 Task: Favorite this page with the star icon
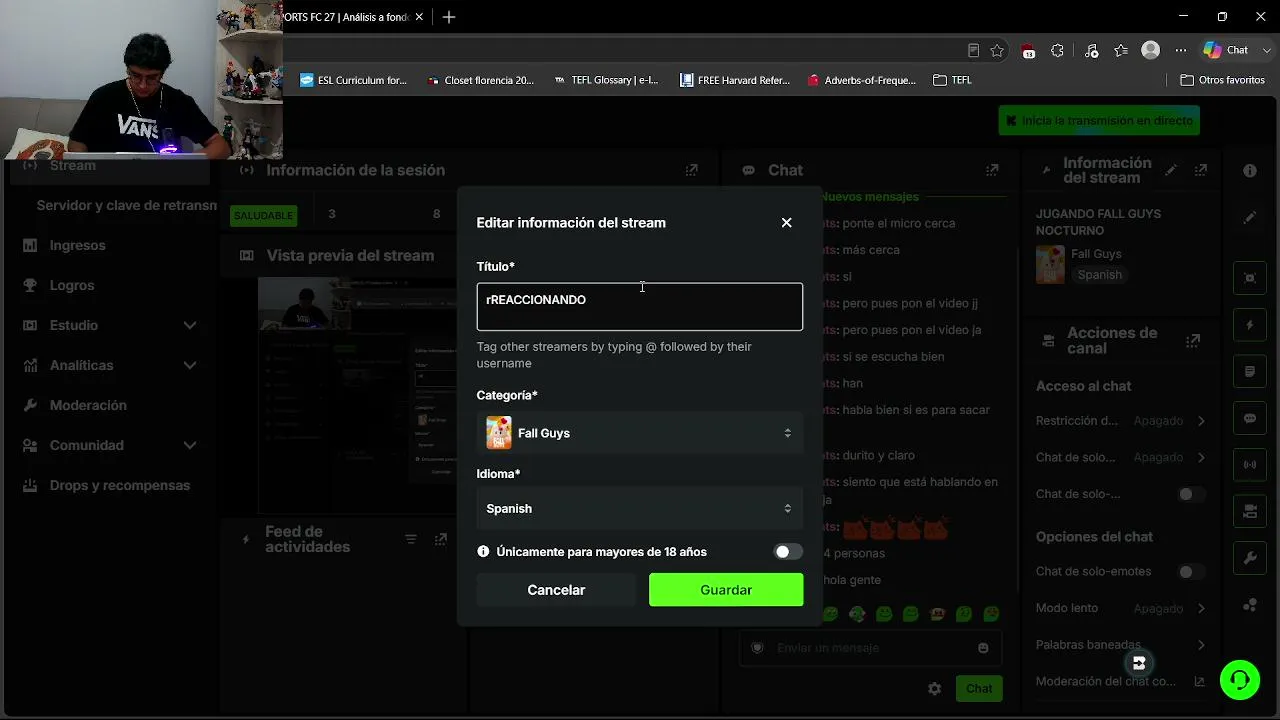(997, 50)
